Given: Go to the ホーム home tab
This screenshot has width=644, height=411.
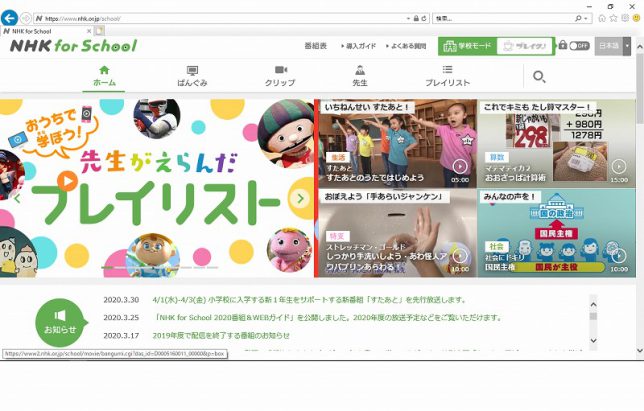Looking at the screenshot, I should click(104, 76).
